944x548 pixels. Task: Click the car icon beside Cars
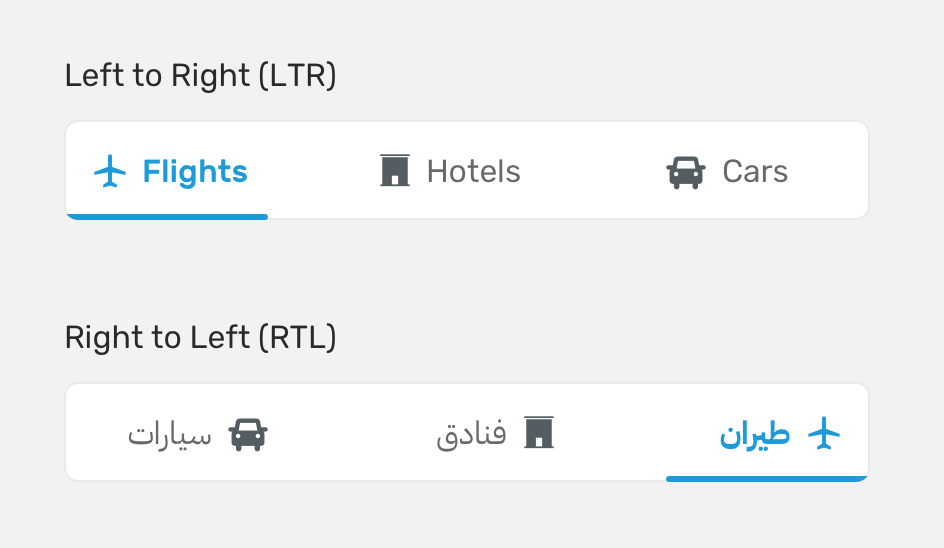click(685, 172)
